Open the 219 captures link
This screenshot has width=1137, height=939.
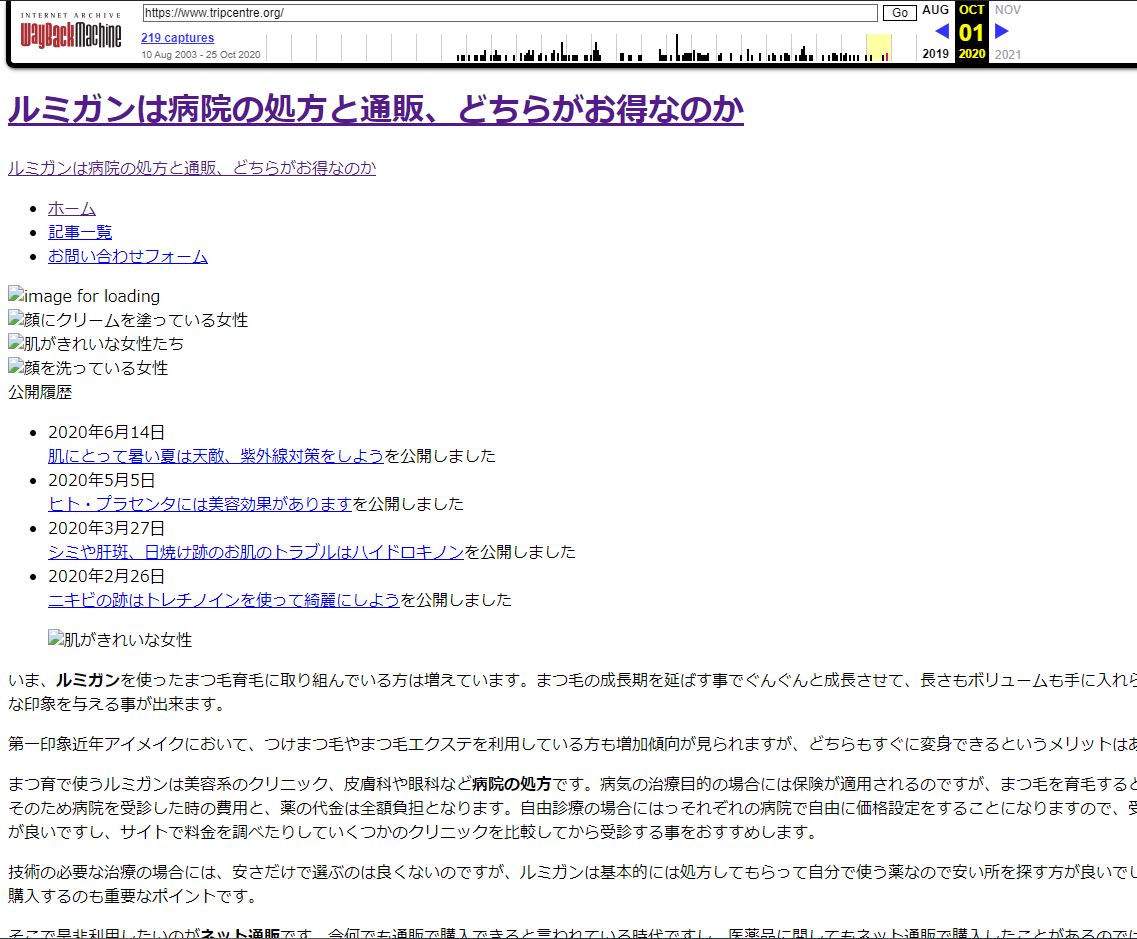click(177, 38)
